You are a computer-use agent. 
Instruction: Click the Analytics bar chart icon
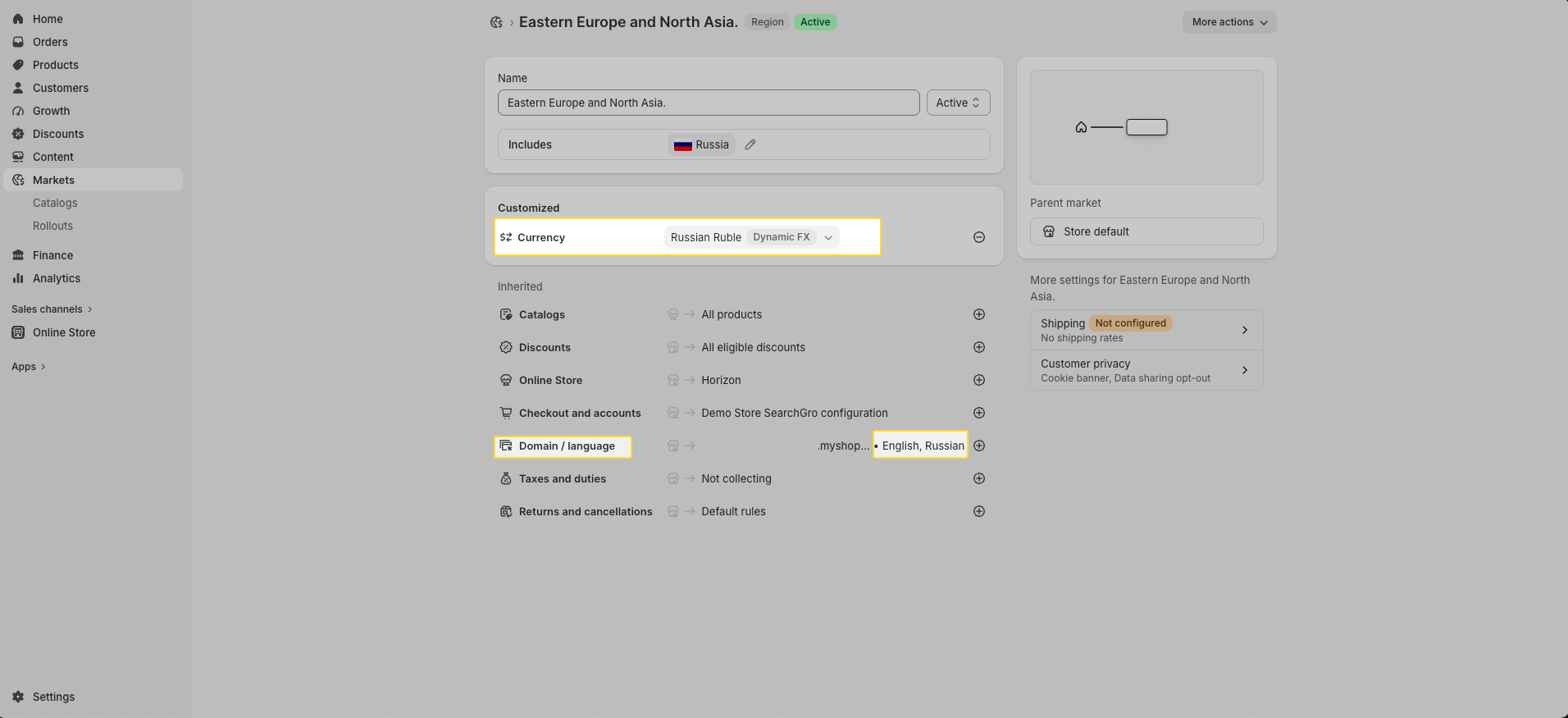click(x=18, y=278)
